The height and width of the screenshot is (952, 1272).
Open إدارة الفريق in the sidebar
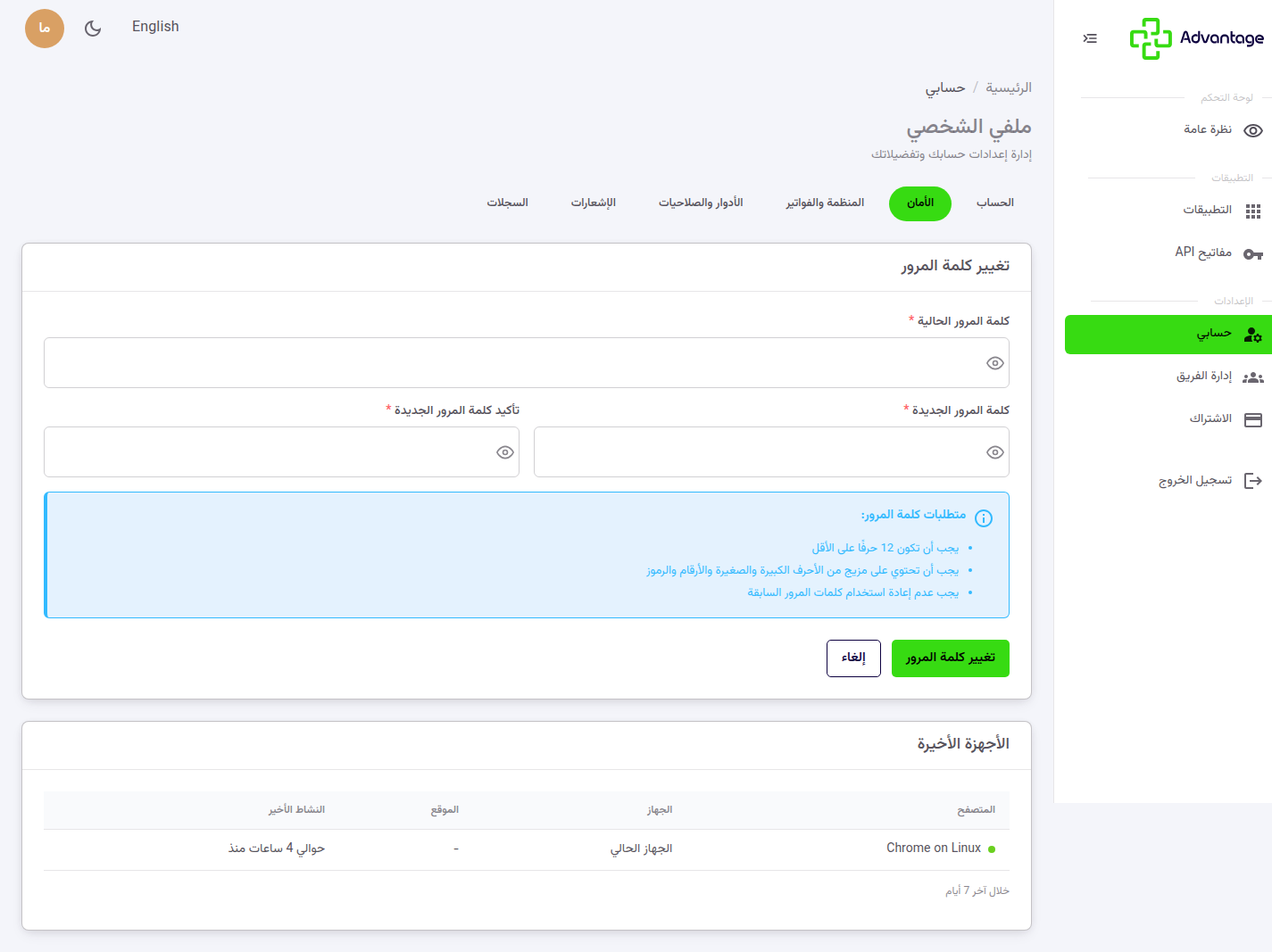pyautogui.click(x=1168, y=377)
